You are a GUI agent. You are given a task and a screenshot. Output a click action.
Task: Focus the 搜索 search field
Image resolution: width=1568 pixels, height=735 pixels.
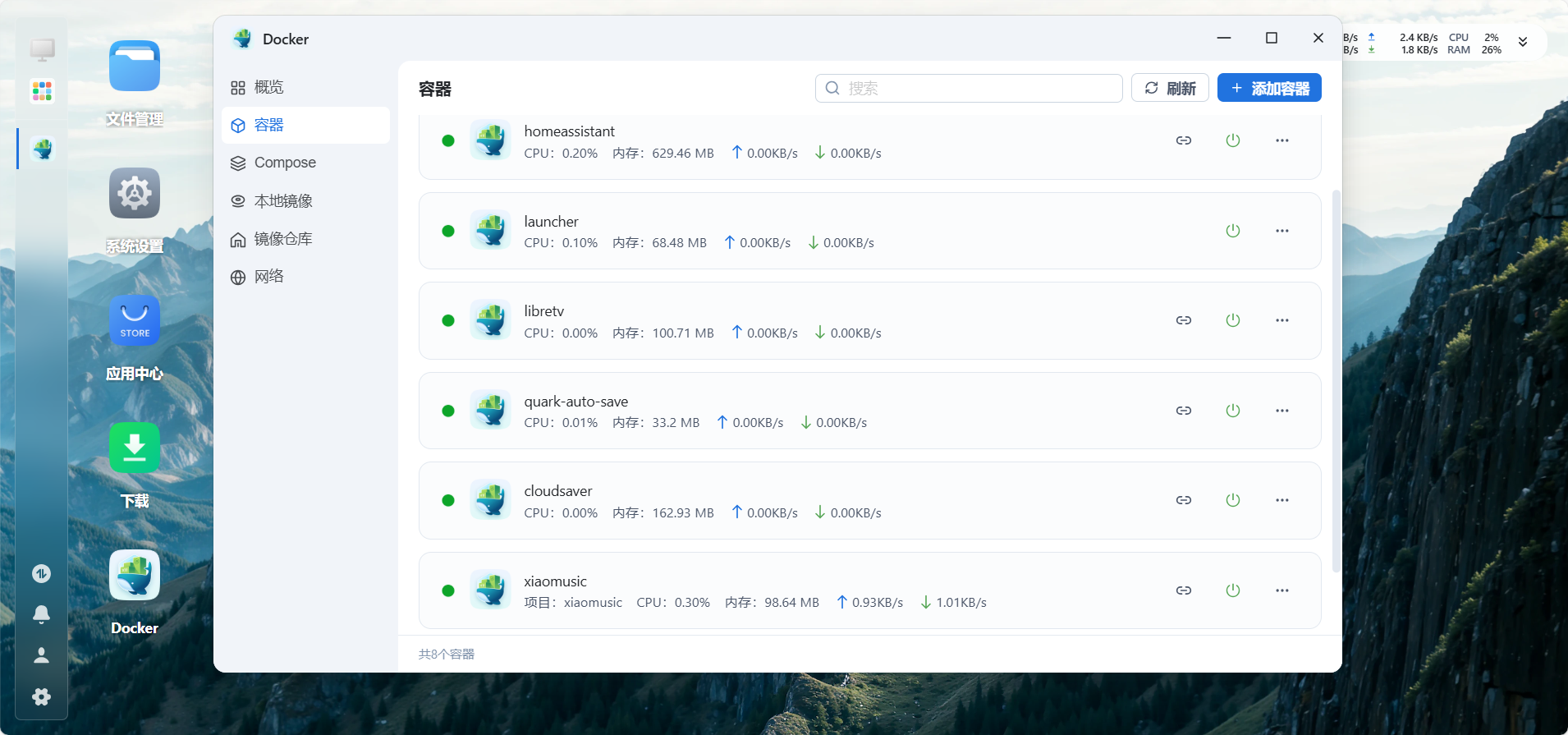click(969, 88)
